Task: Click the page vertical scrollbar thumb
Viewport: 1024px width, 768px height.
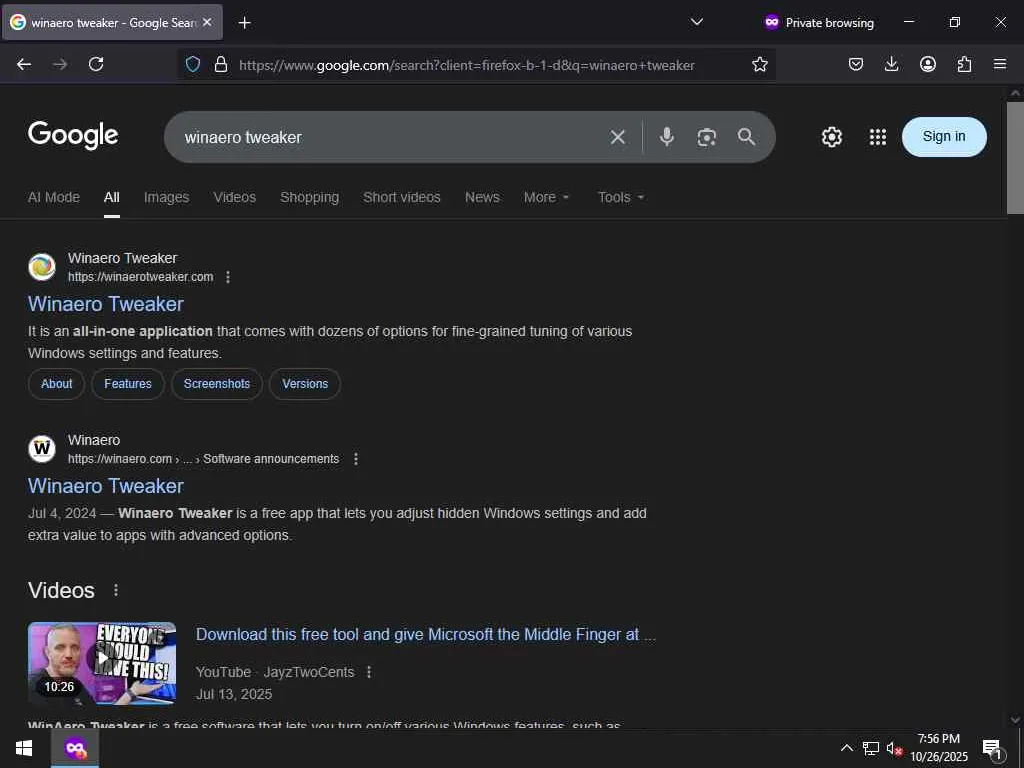Action: tap(1015, 157)
